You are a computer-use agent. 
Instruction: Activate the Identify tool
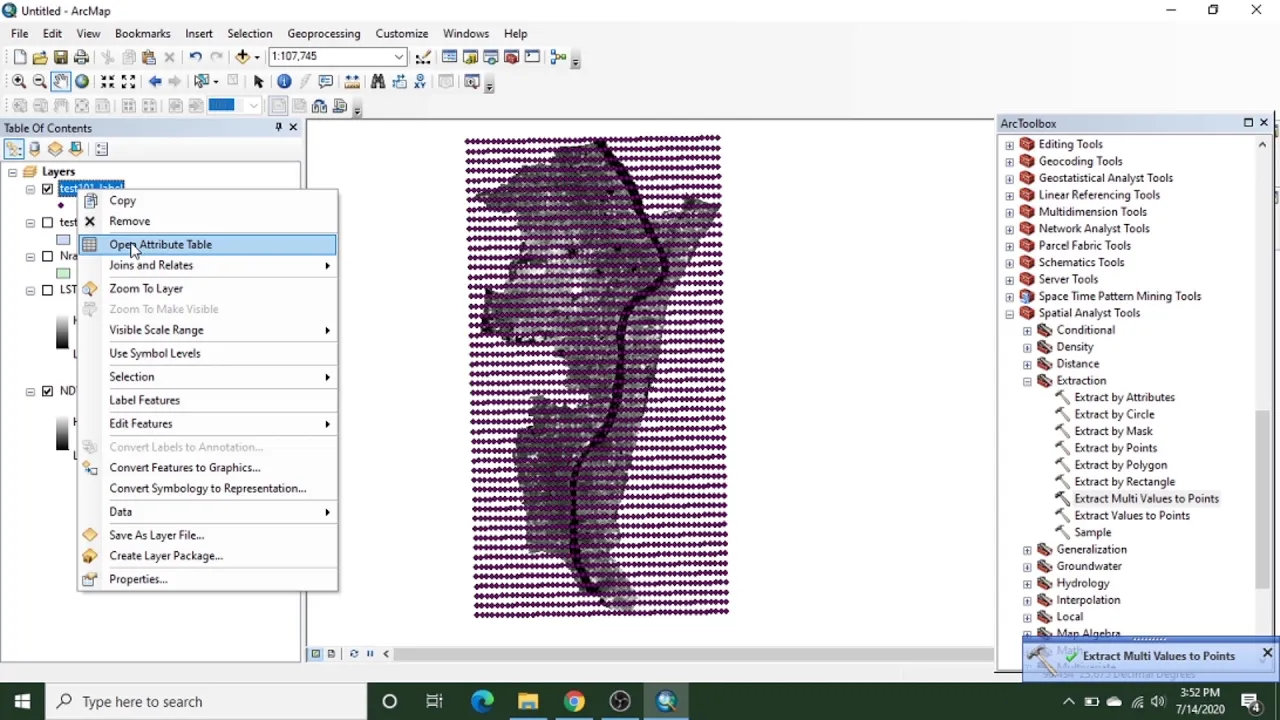(x=284, y=81)
